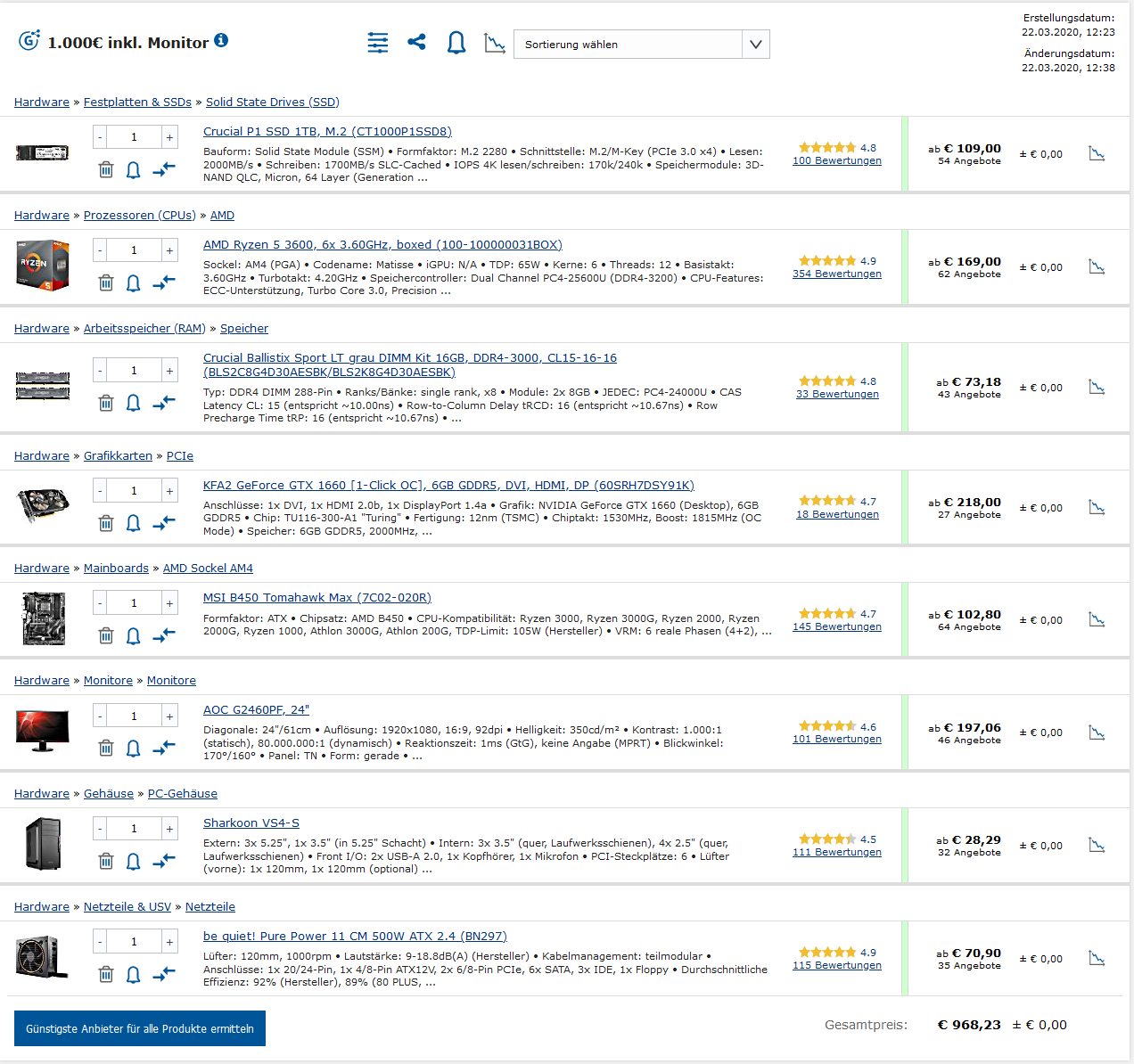
Task: Click quantity field of AOC G2460PF
Action: [135, 716]
